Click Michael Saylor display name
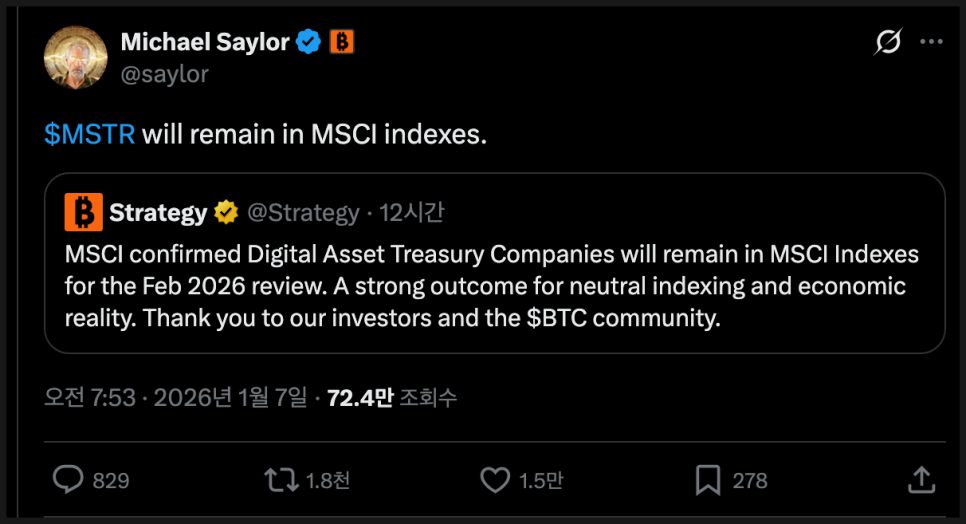This screenshot has width=966, height=524. tap(205, 42)
